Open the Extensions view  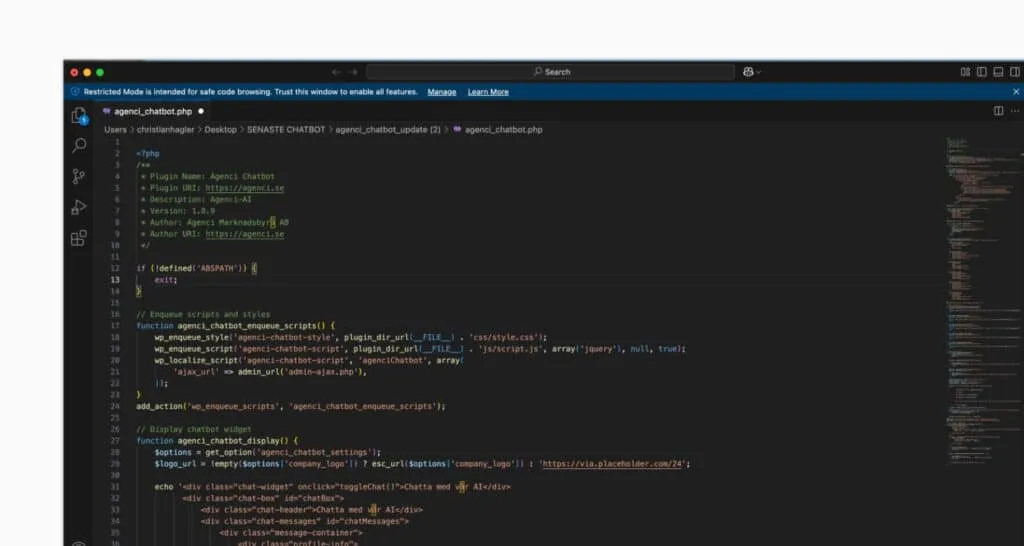pos(79,238)
